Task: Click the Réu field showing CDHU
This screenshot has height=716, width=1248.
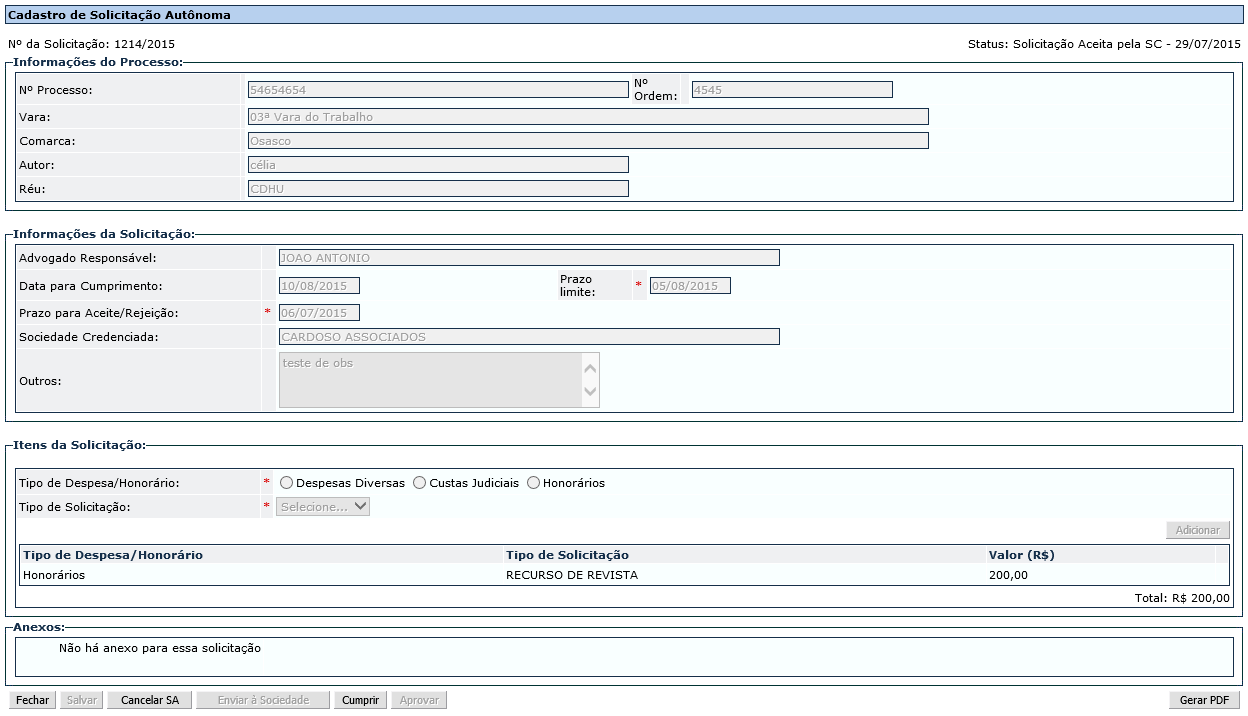Action: [438, 189]
